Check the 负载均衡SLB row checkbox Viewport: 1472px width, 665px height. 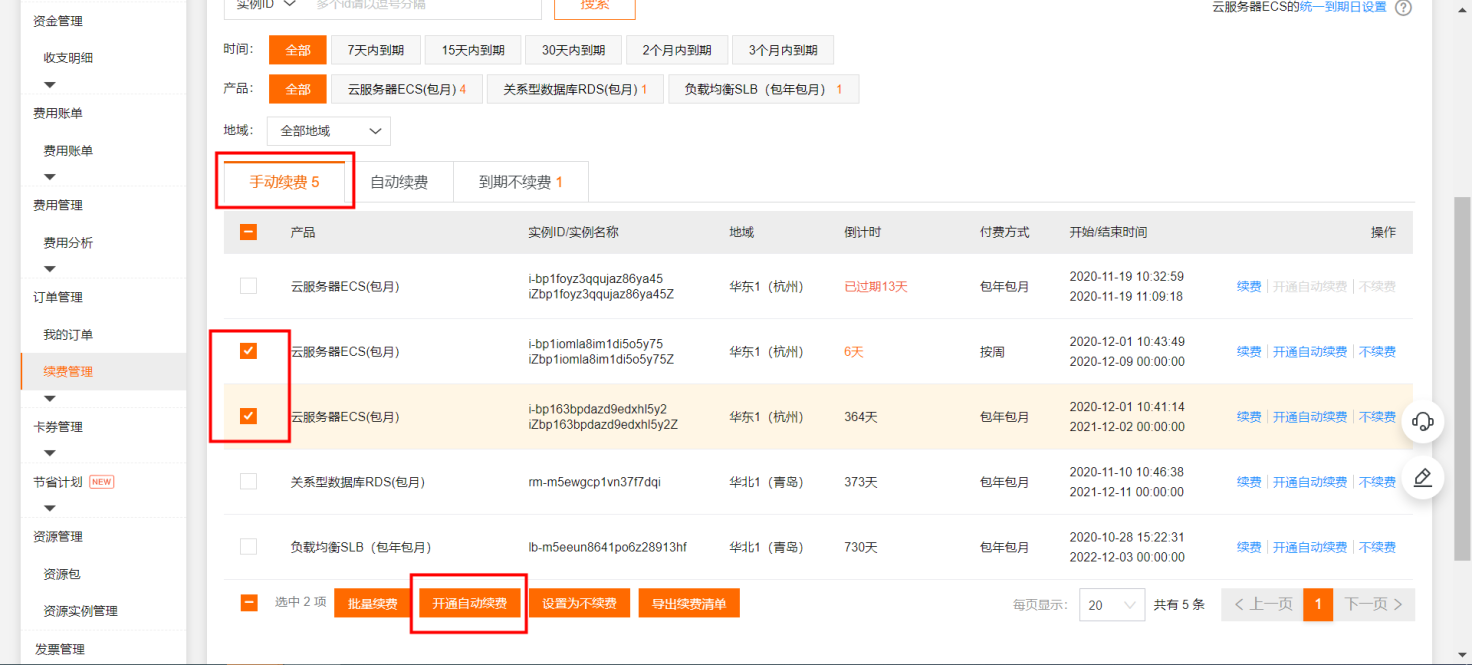pos(249,547)
